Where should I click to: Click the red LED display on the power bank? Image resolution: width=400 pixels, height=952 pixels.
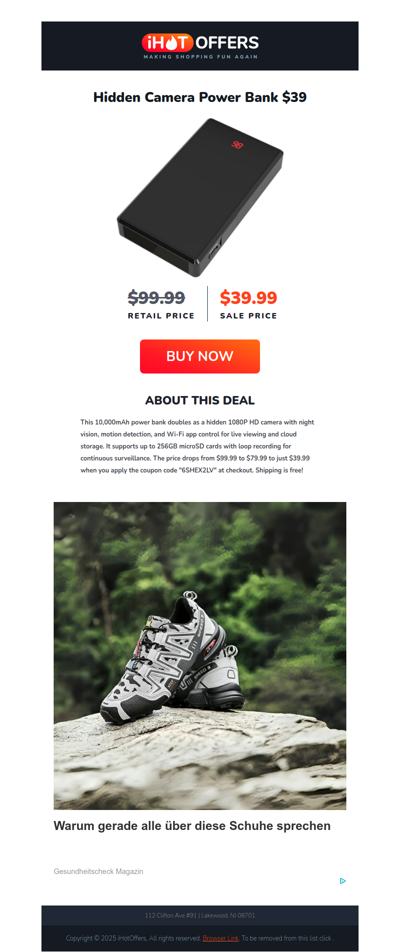[237, 144]
